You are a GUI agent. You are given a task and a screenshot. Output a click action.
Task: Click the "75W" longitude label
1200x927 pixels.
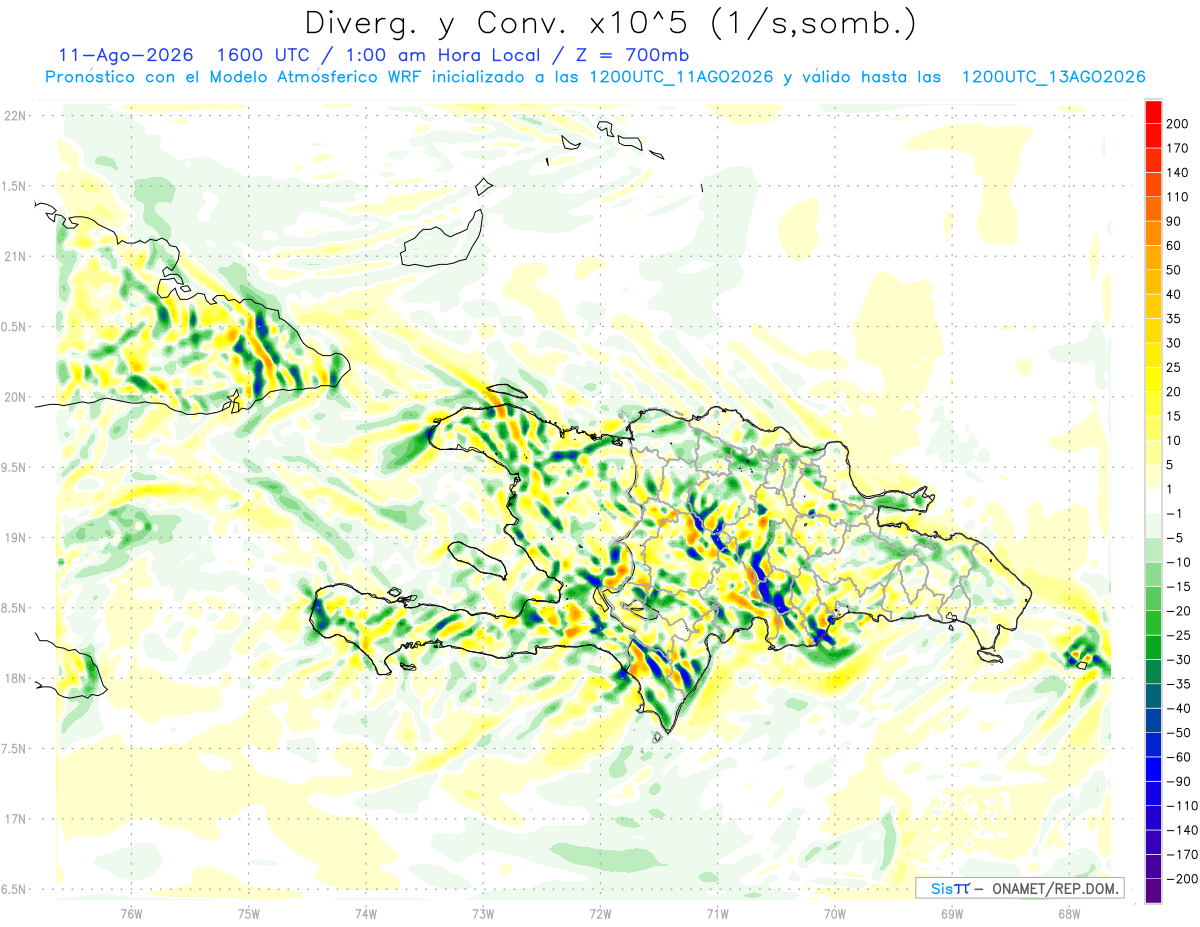point(249,913)
